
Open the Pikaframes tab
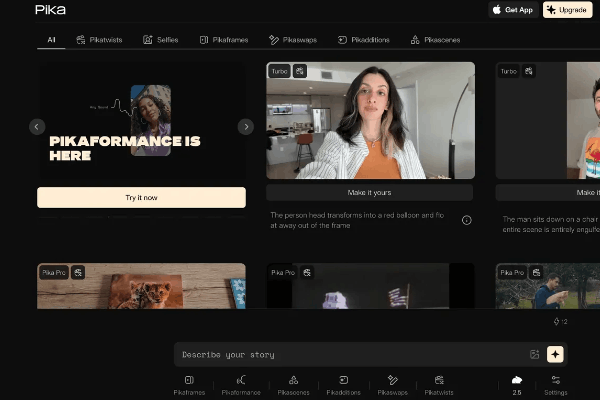pos(224,40)
